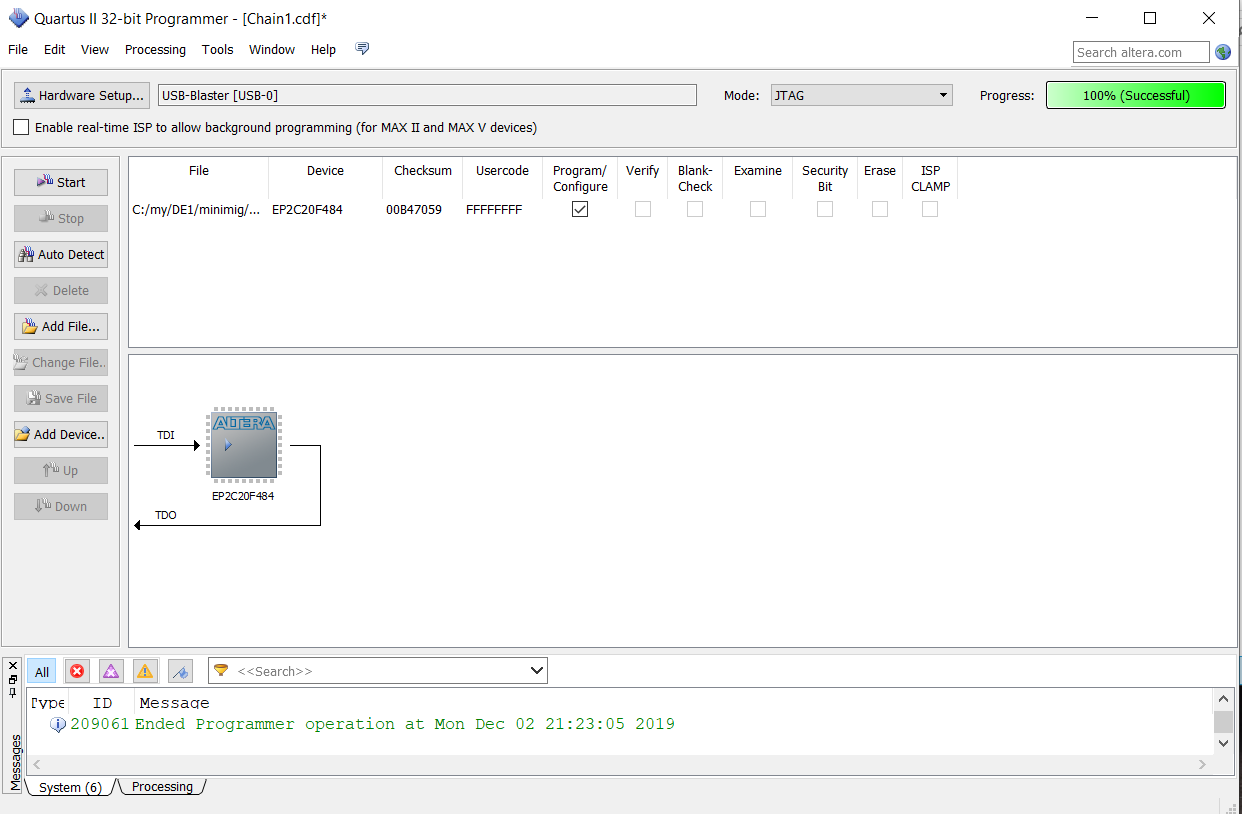
Task: Select the Ended Programmer operation message
Action: coord(405,724)
